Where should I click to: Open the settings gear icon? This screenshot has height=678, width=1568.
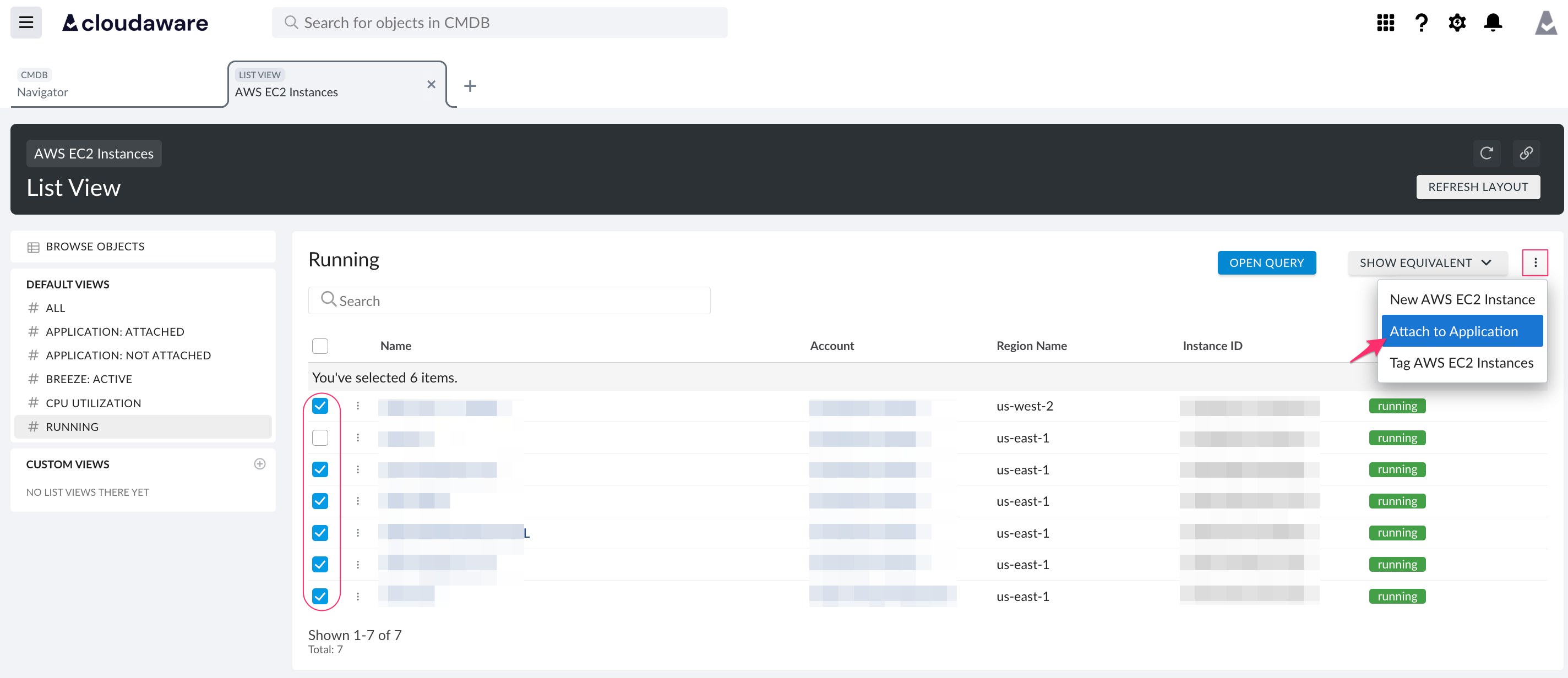1457,23
